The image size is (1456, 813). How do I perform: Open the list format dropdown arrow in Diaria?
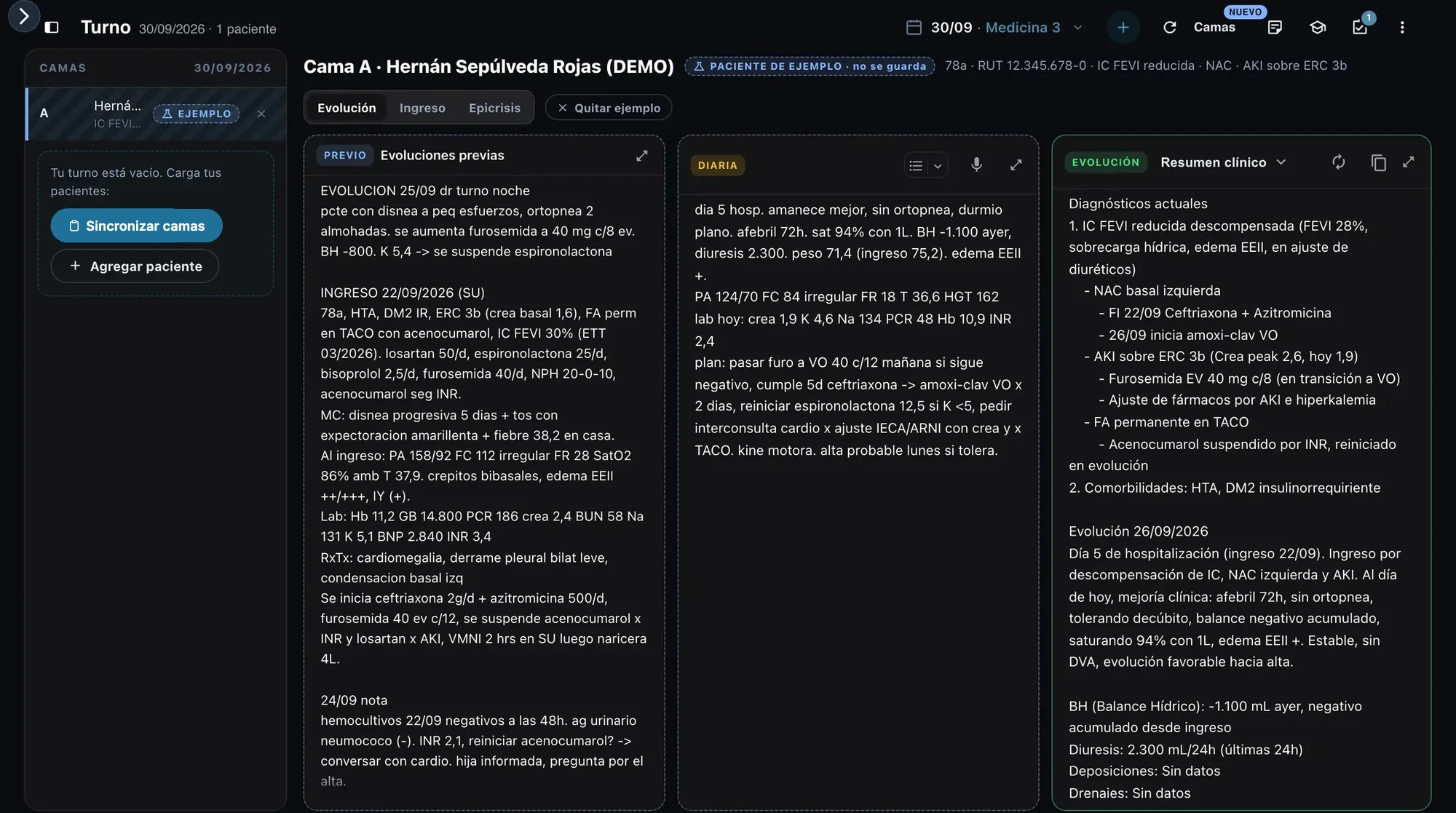(x=938, y=166)
